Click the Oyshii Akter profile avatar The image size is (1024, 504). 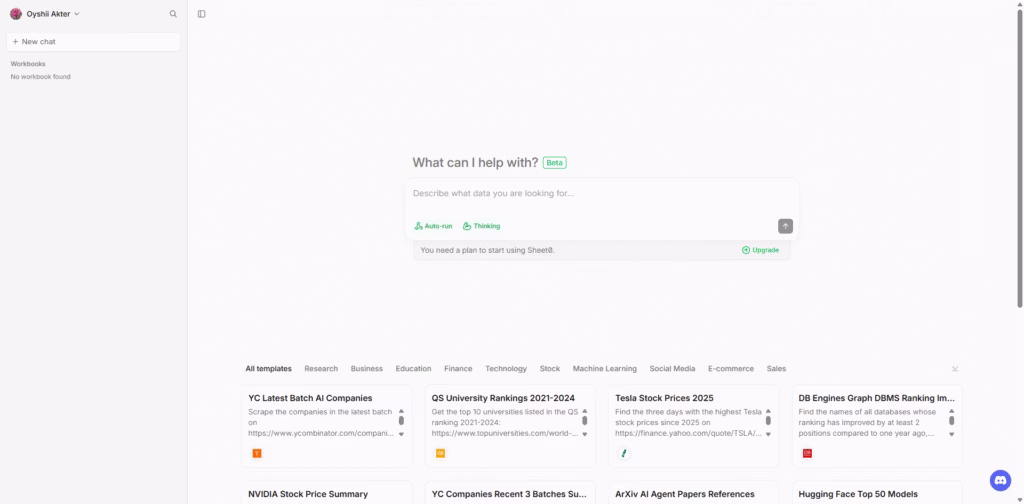click(x=16, y=14)
